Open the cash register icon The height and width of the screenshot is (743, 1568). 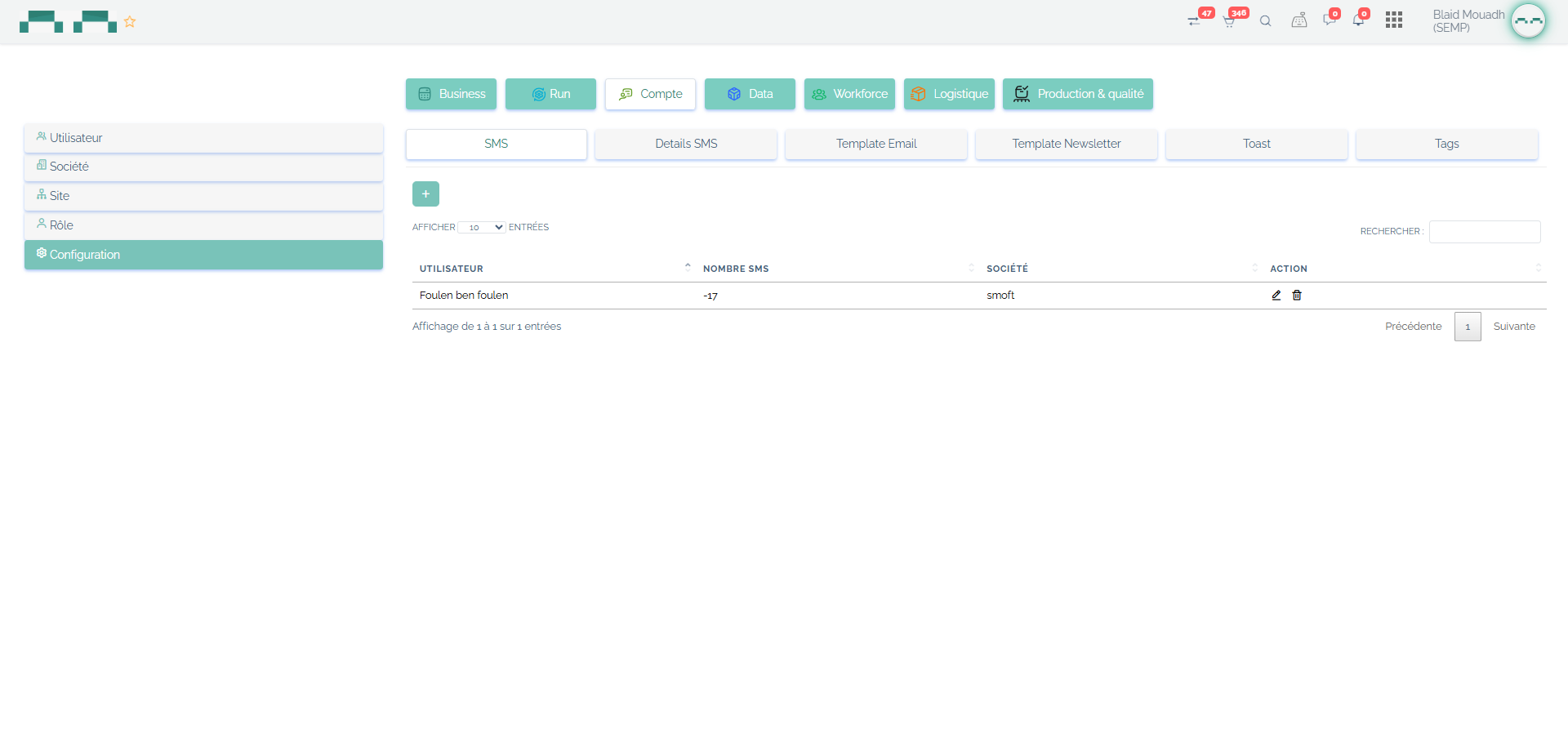click(1298, 20)
